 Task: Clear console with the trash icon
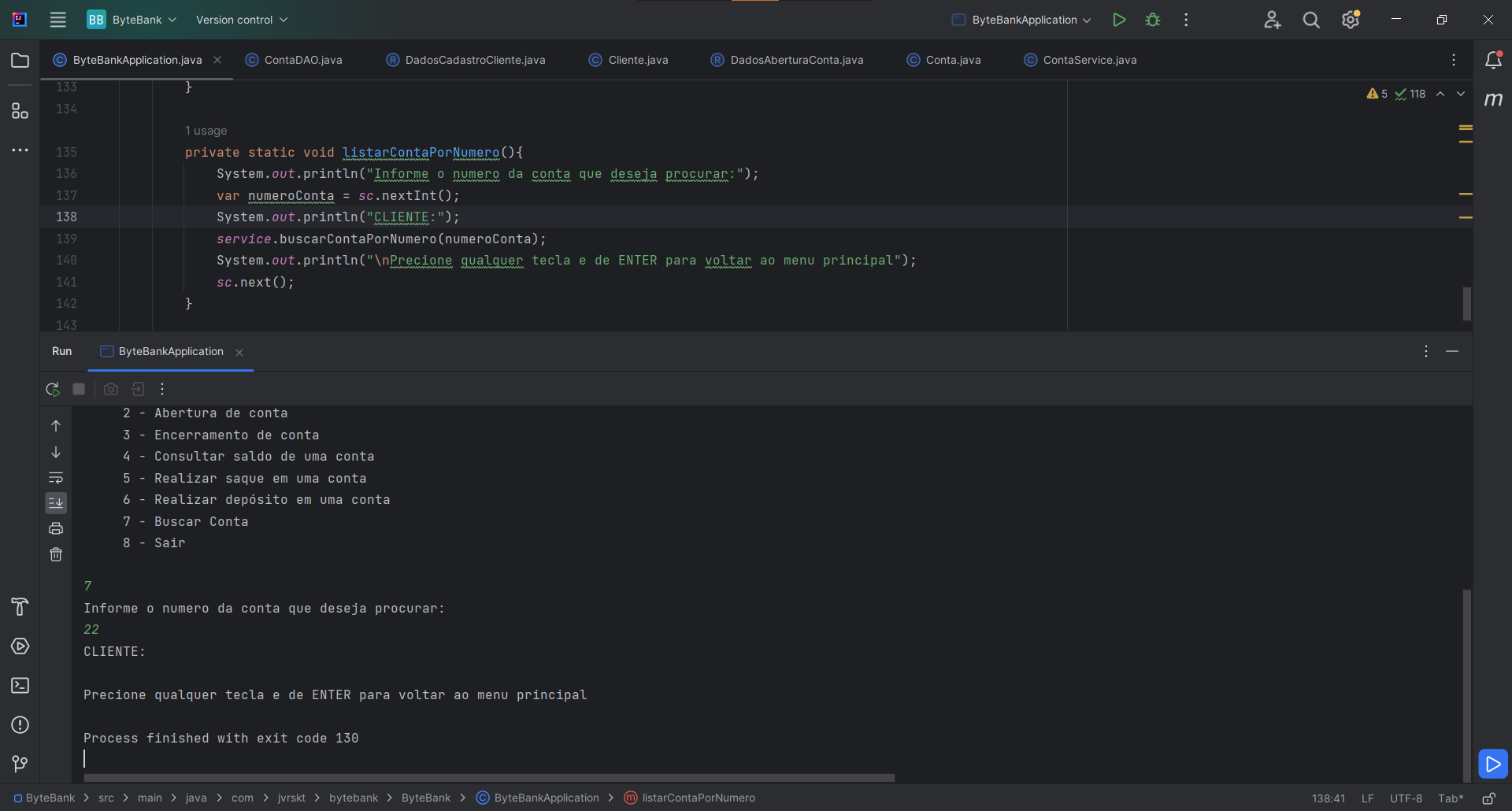pyautogui.click(x=56, y=554)
